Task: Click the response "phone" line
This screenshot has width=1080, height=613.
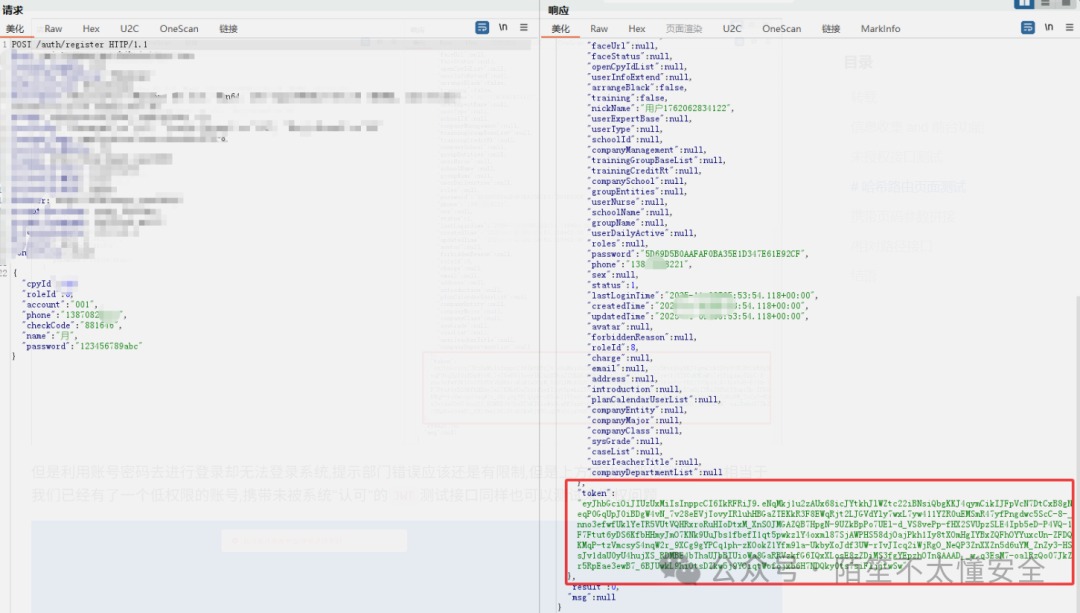Action: 639,264
